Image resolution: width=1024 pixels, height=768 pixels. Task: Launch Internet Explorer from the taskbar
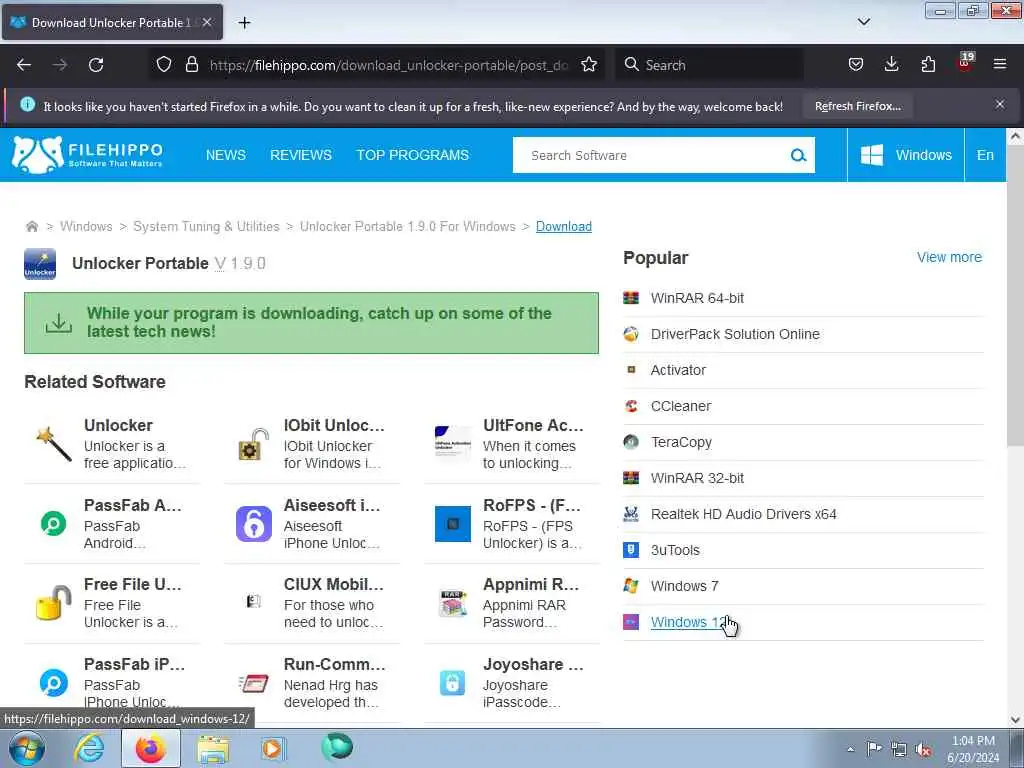(89, 748)
